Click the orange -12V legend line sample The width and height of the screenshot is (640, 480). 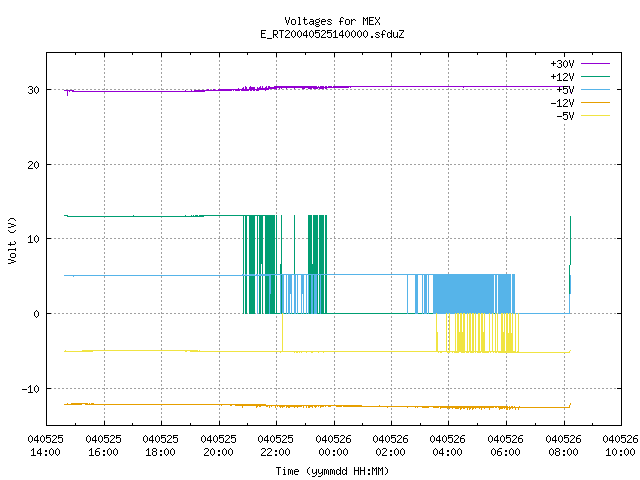pyautogui.click(x=595, y=102)
